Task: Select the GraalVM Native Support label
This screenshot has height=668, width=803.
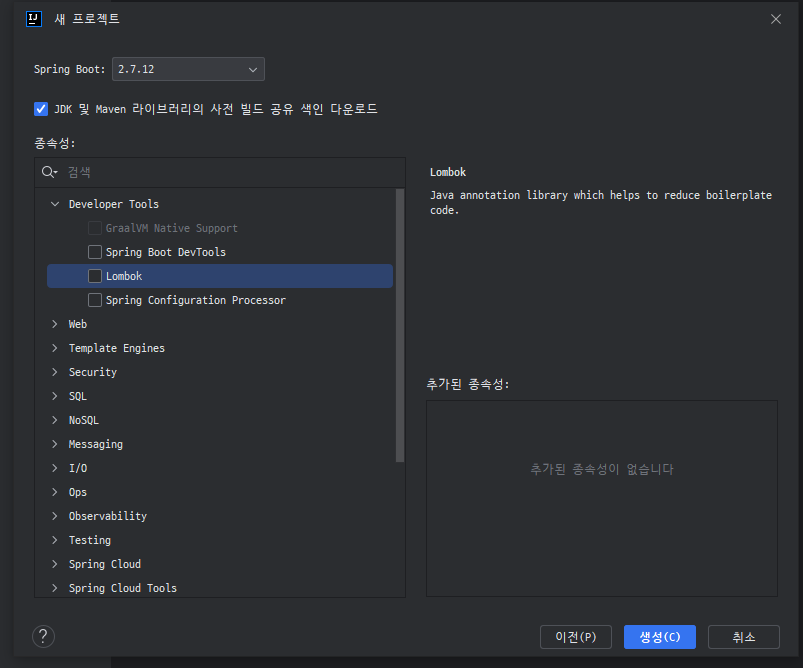Action: click(x=172, y=228)
